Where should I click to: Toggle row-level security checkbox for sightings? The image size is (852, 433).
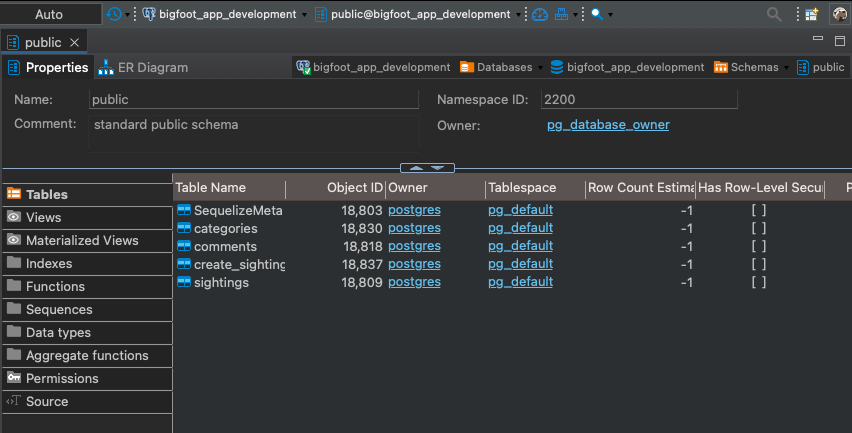click(x=759, y=283)
